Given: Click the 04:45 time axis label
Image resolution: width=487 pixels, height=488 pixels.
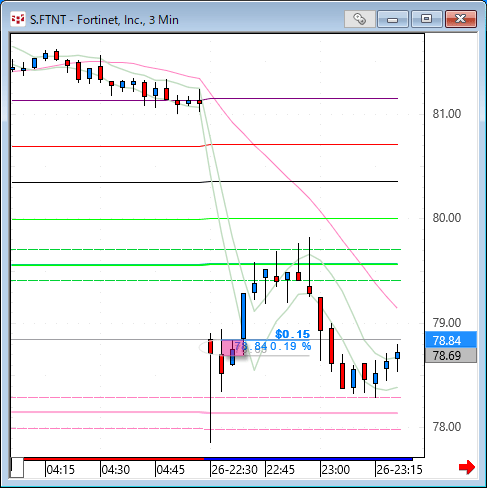Looking at the screenshot, I should pos(171,470).
